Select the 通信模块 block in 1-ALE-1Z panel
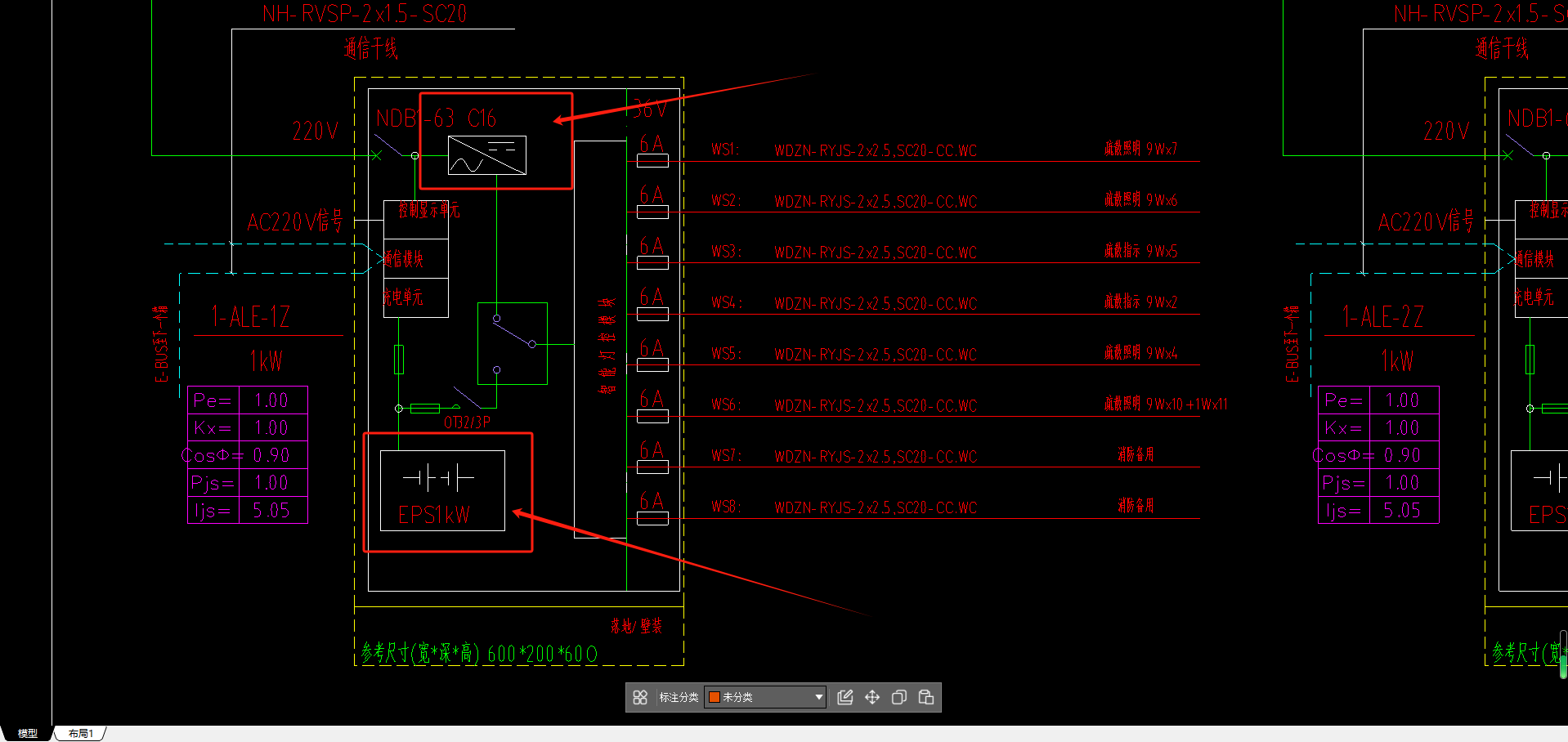The height and width of the screenshot is (742, 1568). [x=415, y=259]
